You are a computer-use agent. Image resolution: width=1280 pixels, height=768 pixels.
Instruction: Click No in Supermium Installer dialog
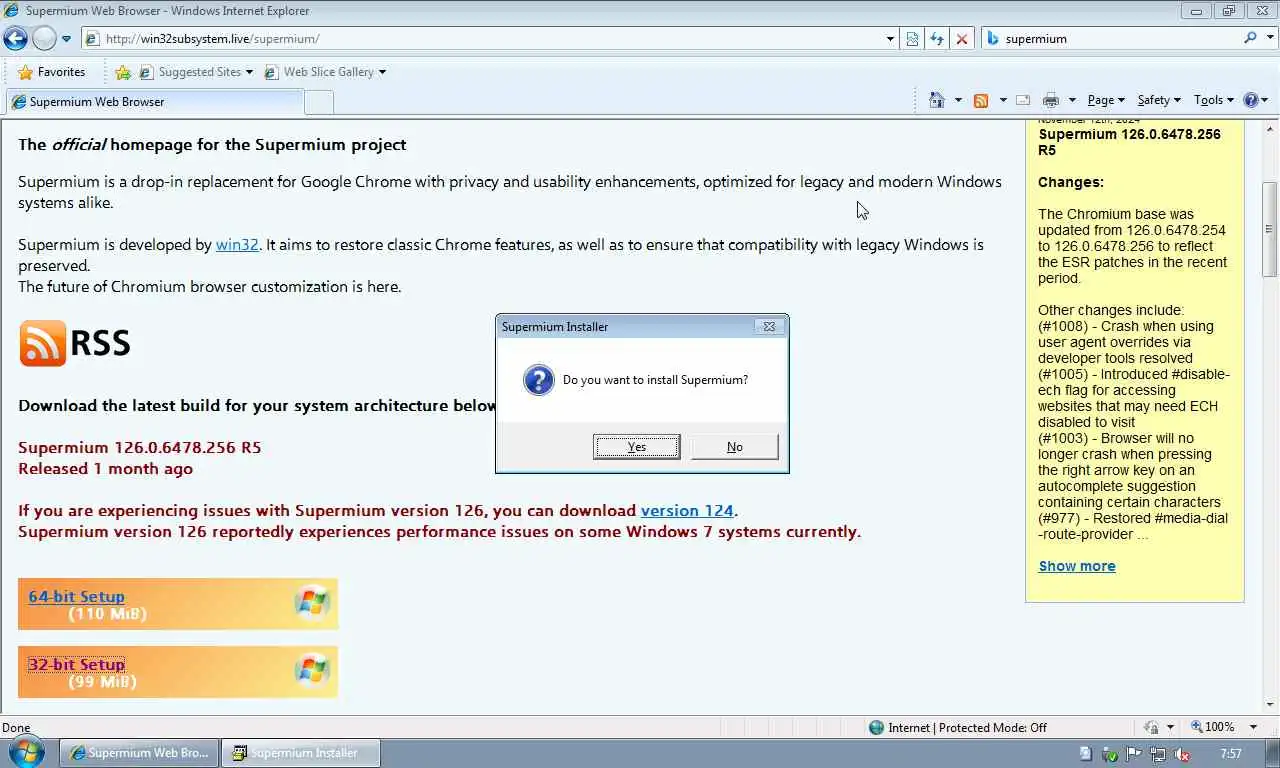tap(735, 447)
